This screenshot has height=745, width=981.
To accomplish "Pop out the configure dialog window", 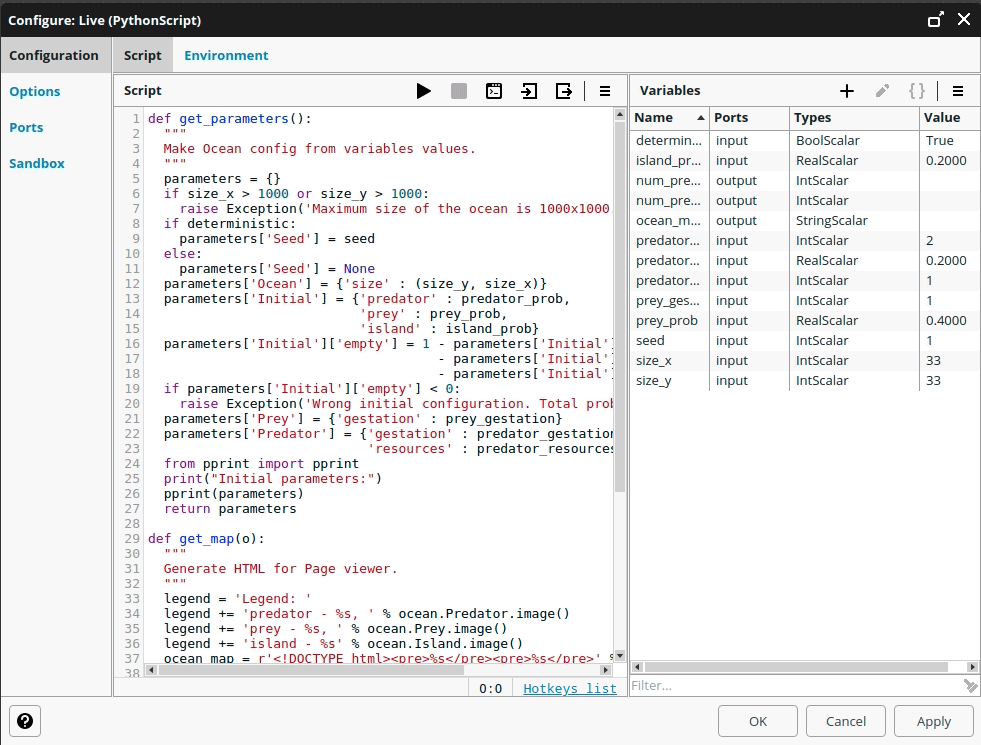I will (x=935, y=19).
